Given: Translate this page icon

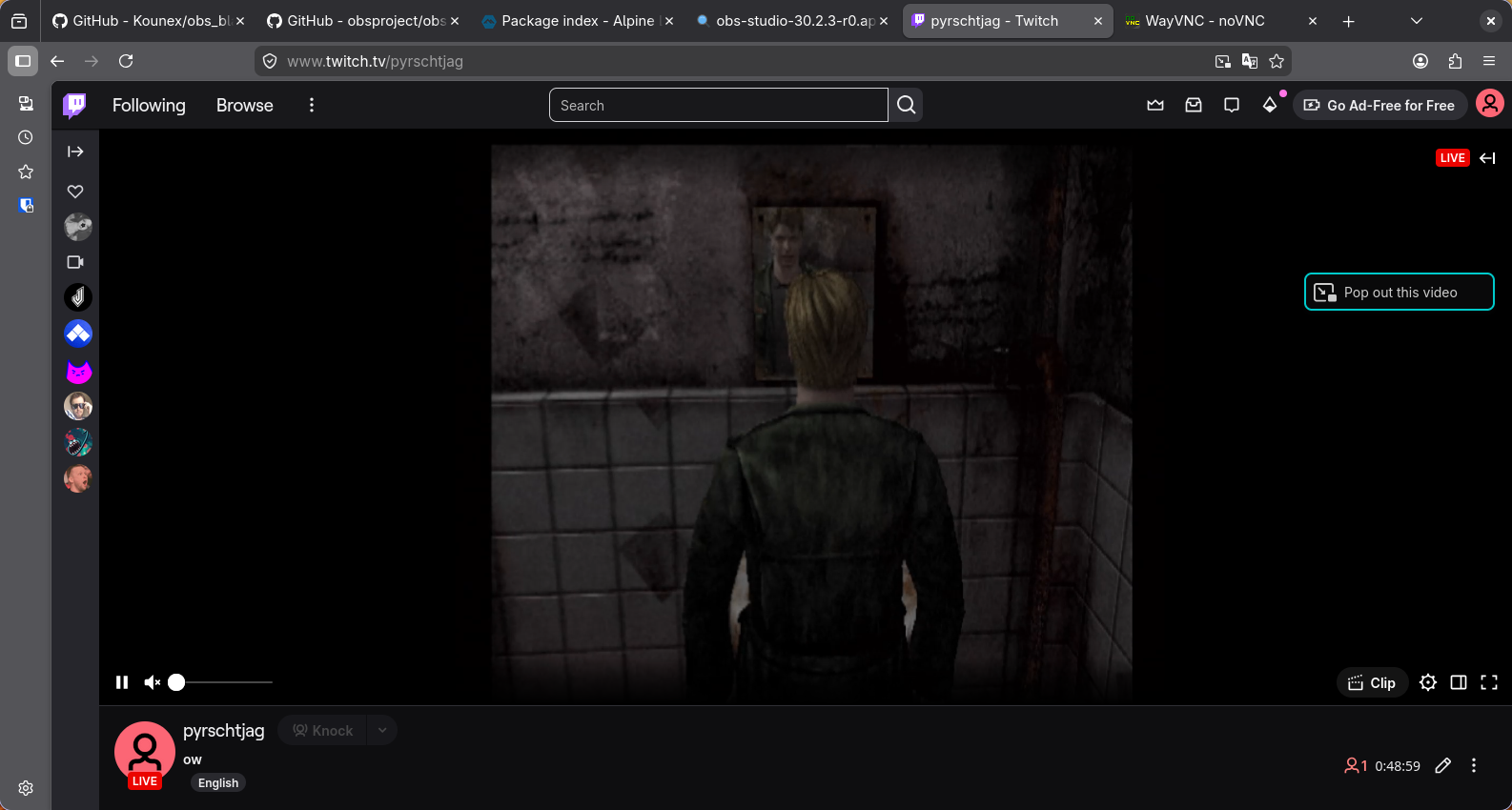Looking at the screenshot, I should coord(1250,61).
